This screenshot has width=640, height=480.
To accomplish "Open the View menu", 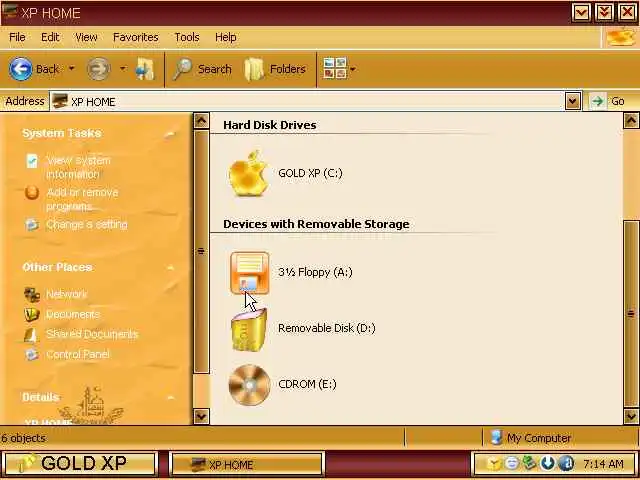I will click(x=86, y=37).
